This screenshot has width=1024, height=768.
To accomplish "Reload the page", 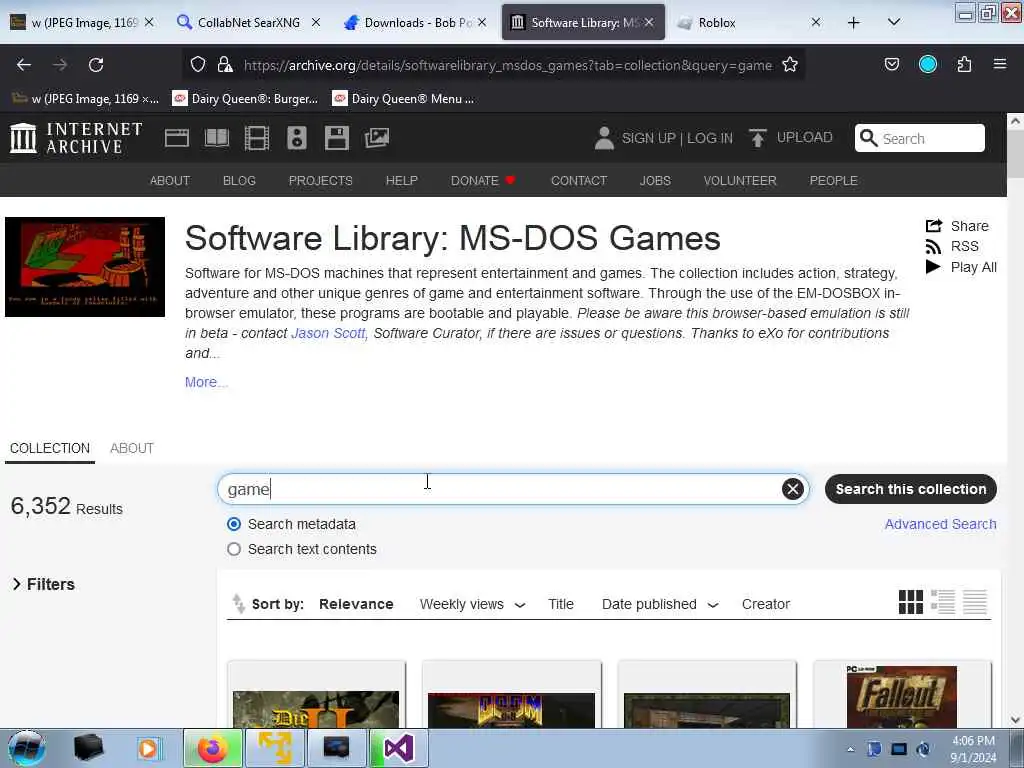I will pos(96,65).
